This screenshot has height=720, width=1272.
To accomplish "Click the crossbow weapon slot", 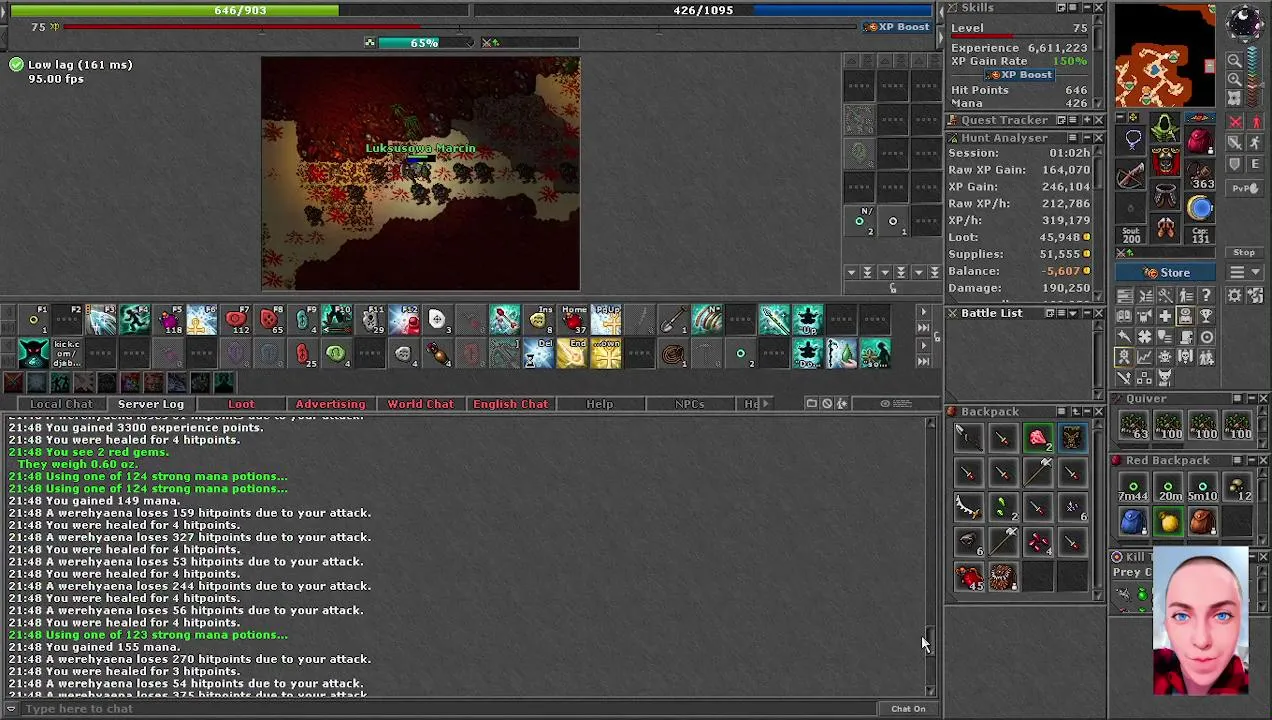I will (1132, 177).
